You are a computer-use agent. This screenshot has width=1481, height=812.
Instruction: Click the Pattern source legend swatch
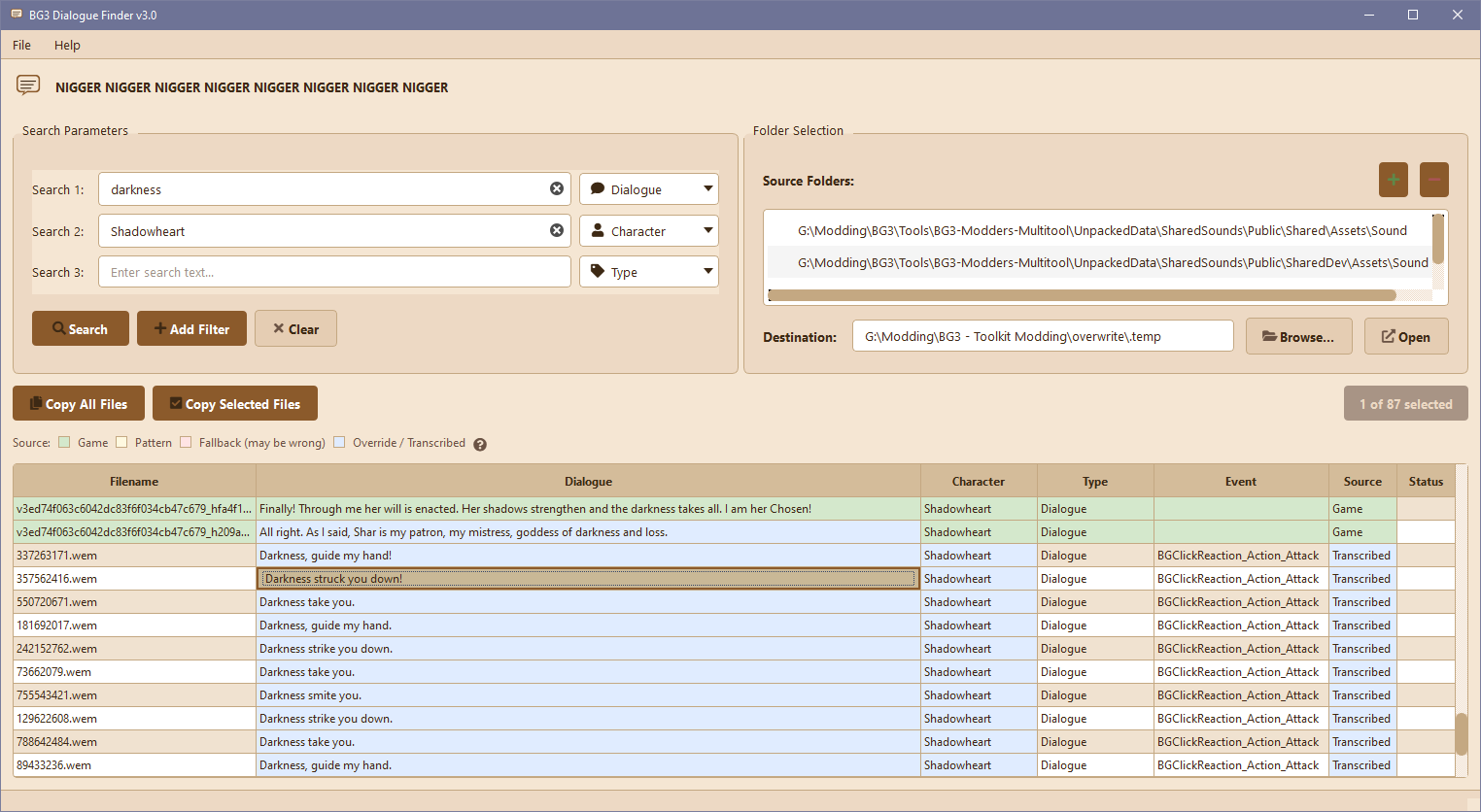click(121, 442)
